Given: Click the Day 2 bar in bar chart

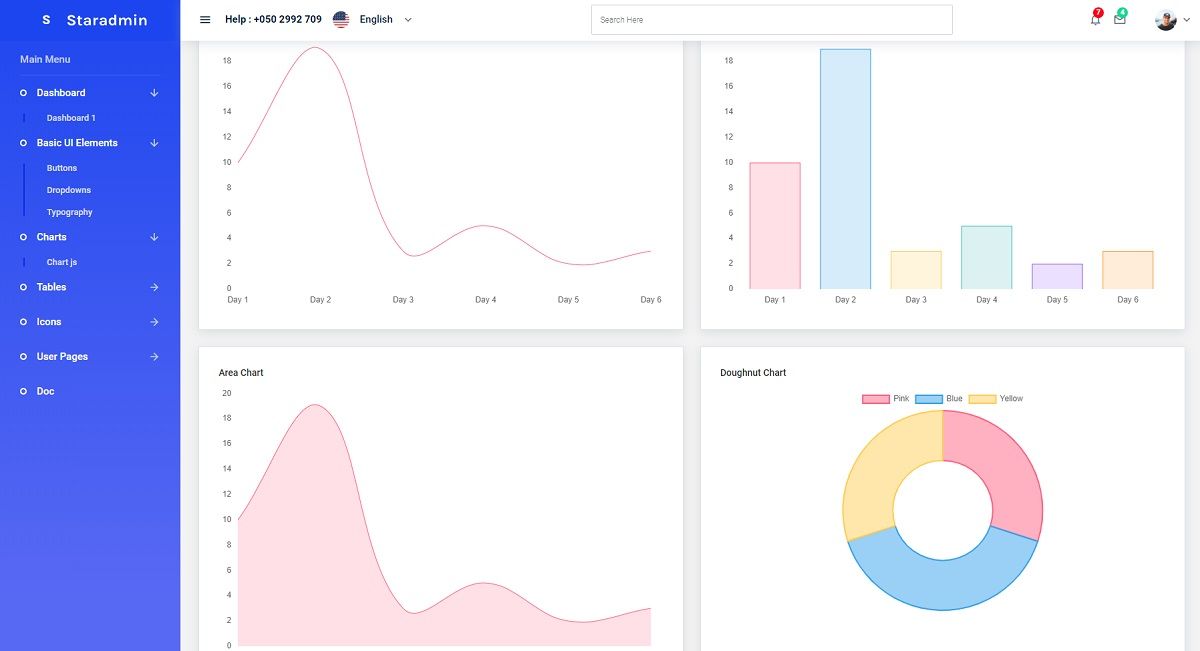Looking at the screenshot, I should tap(845, 169).
